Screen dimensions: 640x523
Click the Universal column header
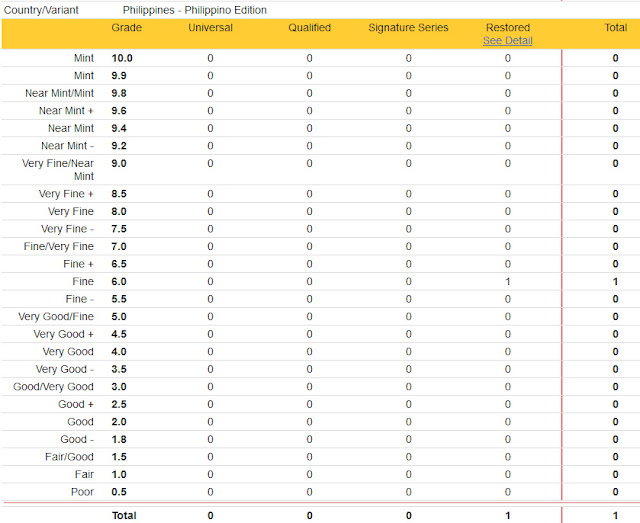[x=210, y=27]
